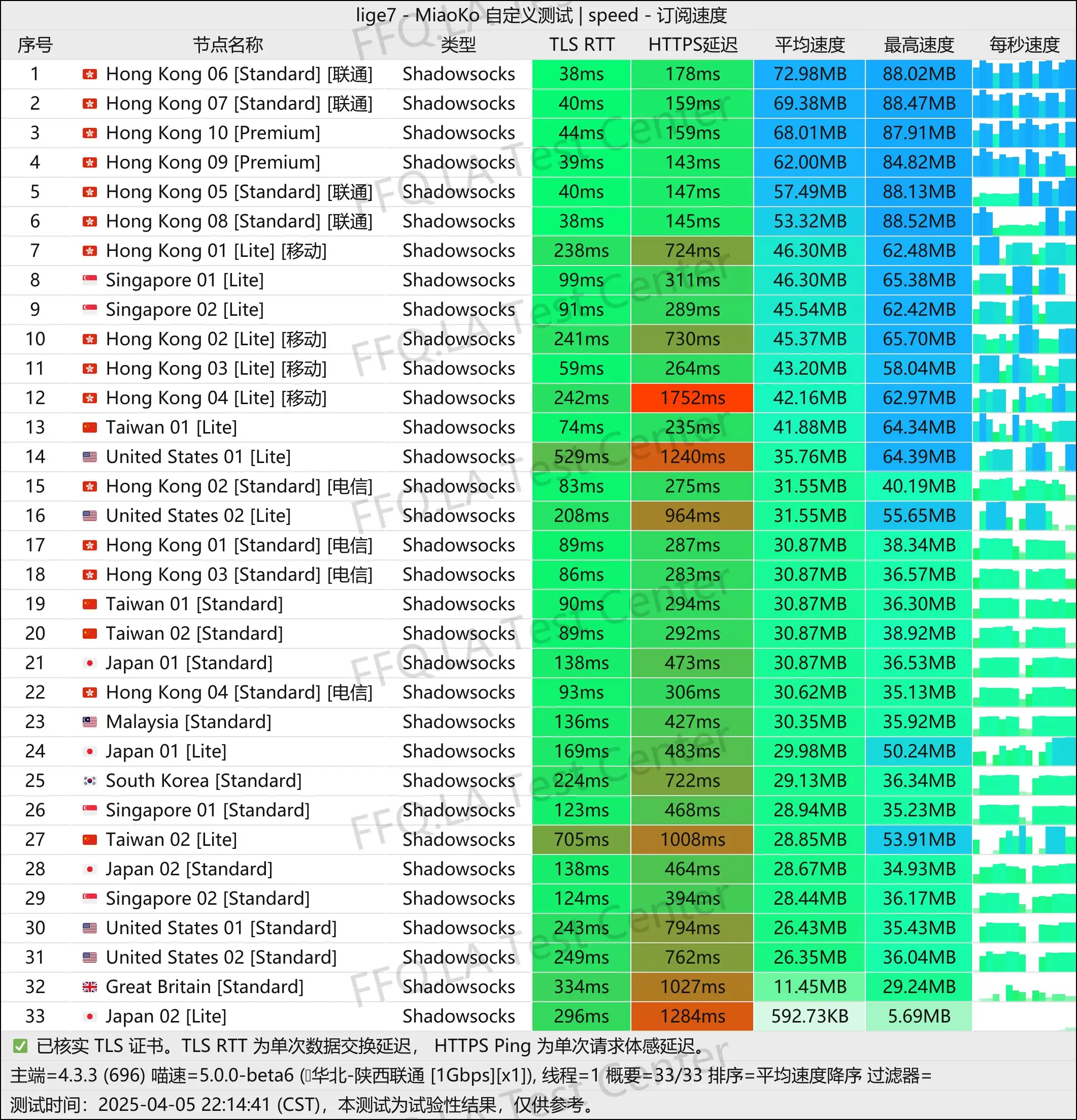The image size is (1077, 1120).
Task: Click the speed graph for Great Britain row
Action: (x=1023, y=987)
